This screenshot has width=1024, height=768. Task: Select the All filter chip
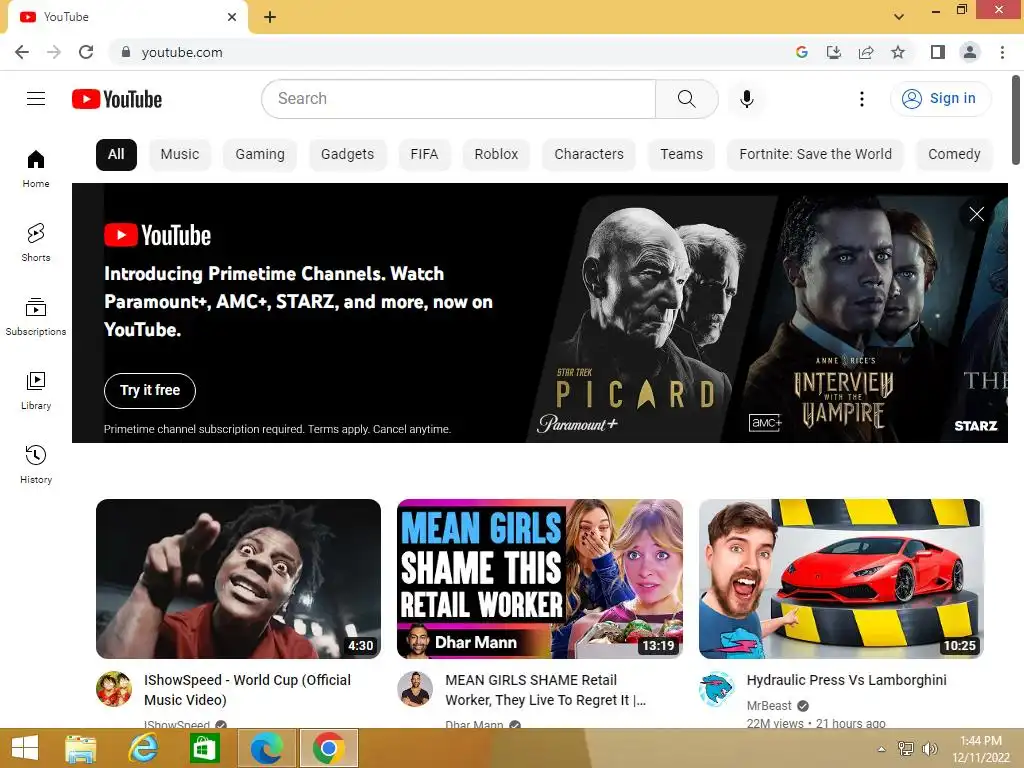[x=116, y=155]
